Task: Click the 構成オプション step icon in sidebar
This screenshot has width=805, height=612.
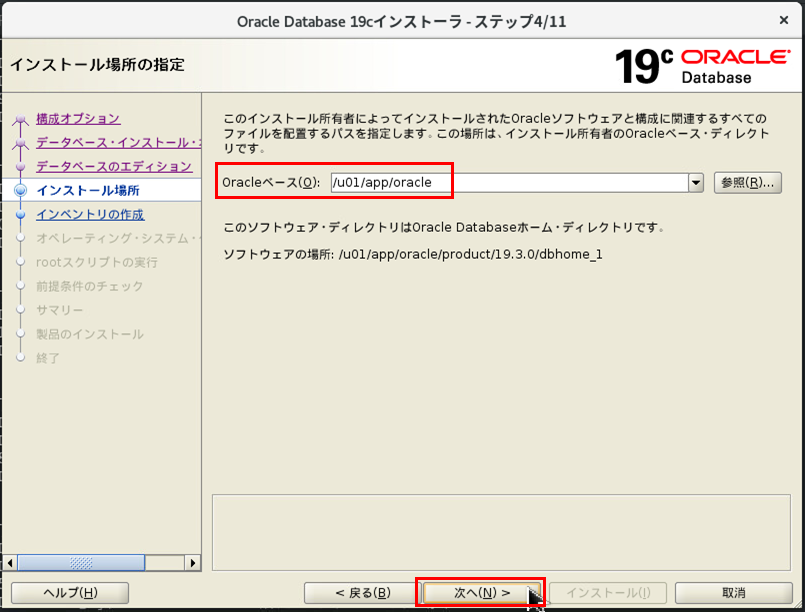Action: 20,118
